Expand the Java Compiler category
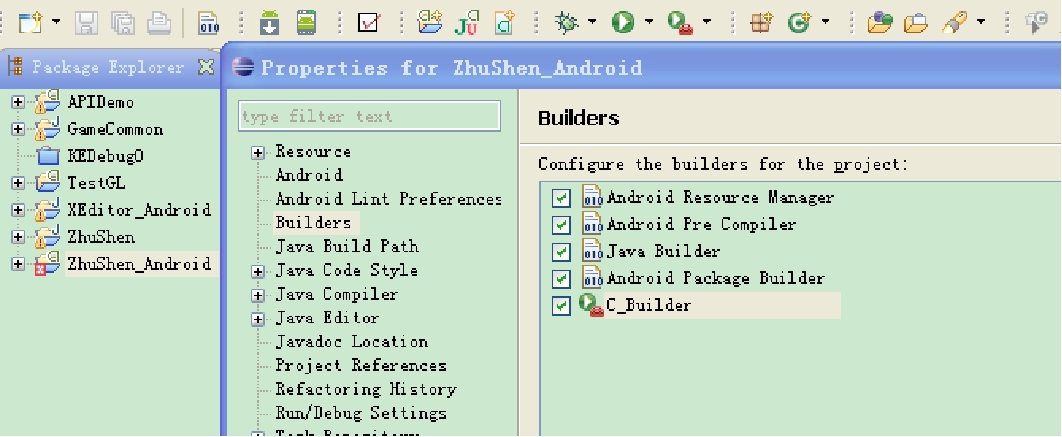Image resolution: width=1062 pixels, height=437 pixels. point(257,295)
